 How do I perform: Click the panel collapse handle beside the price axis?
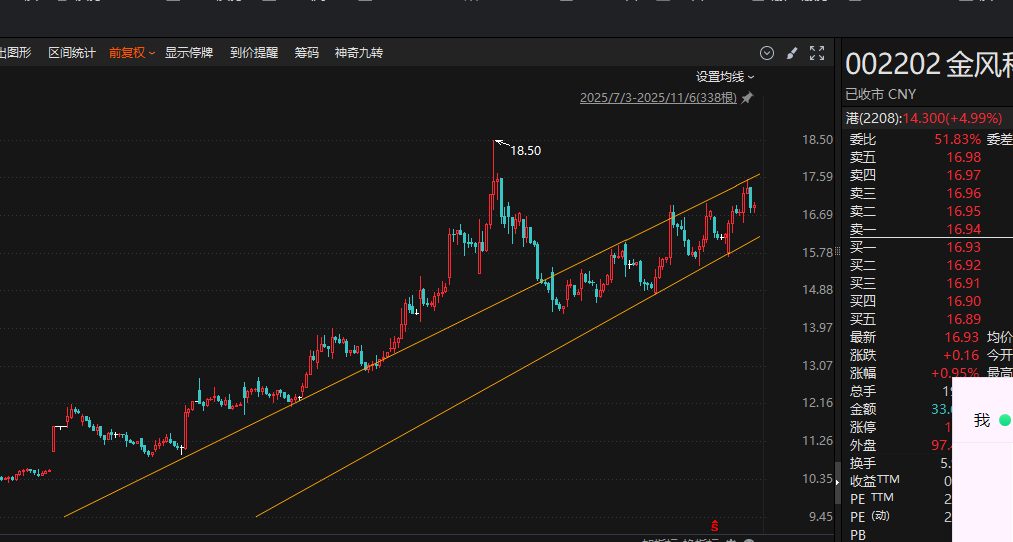click(x=837, y=251)
